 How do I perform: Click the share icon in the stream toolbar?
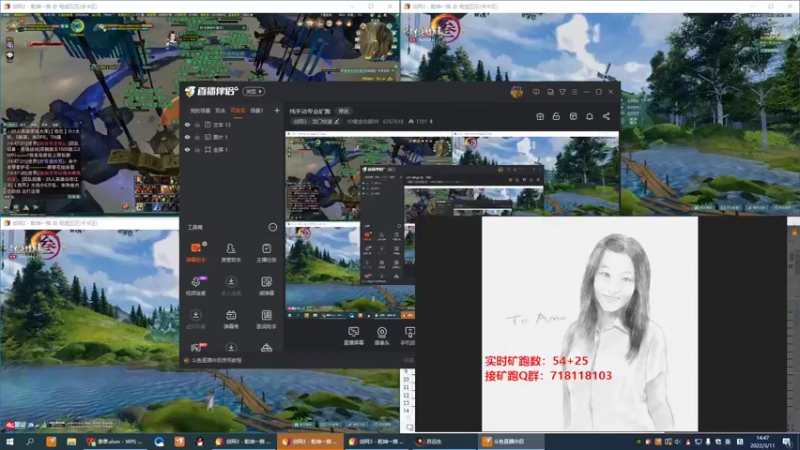(606, 116)
